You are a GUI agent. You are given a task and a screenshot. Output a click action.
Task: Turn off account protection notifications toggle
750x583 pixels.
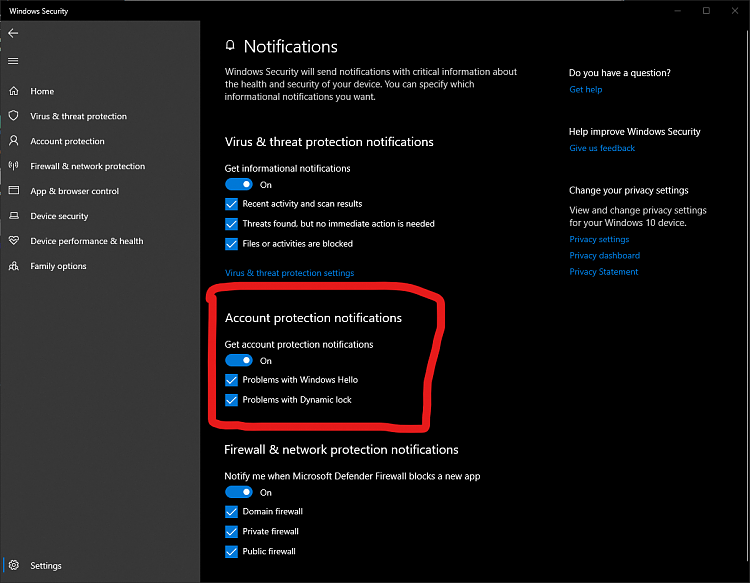pos(239,360)
